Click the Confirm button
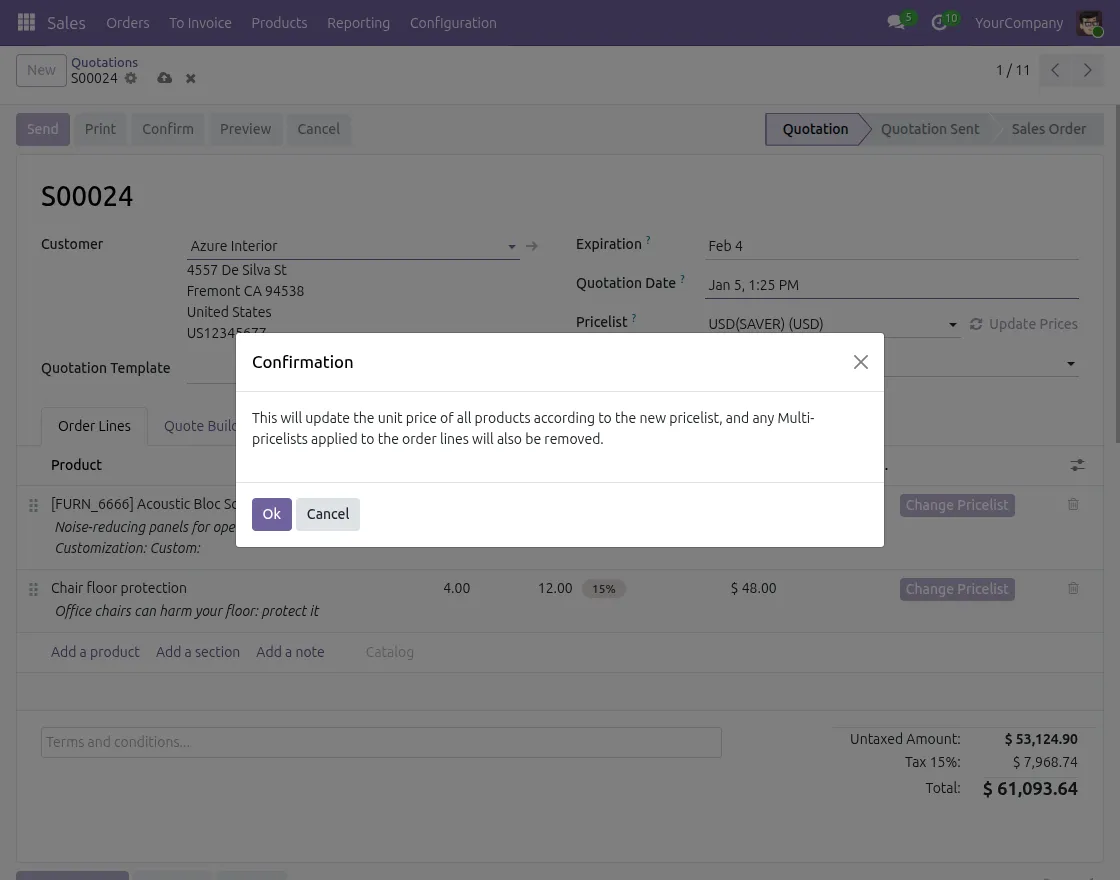Image resolution: width=1120 pixels, height=880 pixels. (x=168, y=129)
